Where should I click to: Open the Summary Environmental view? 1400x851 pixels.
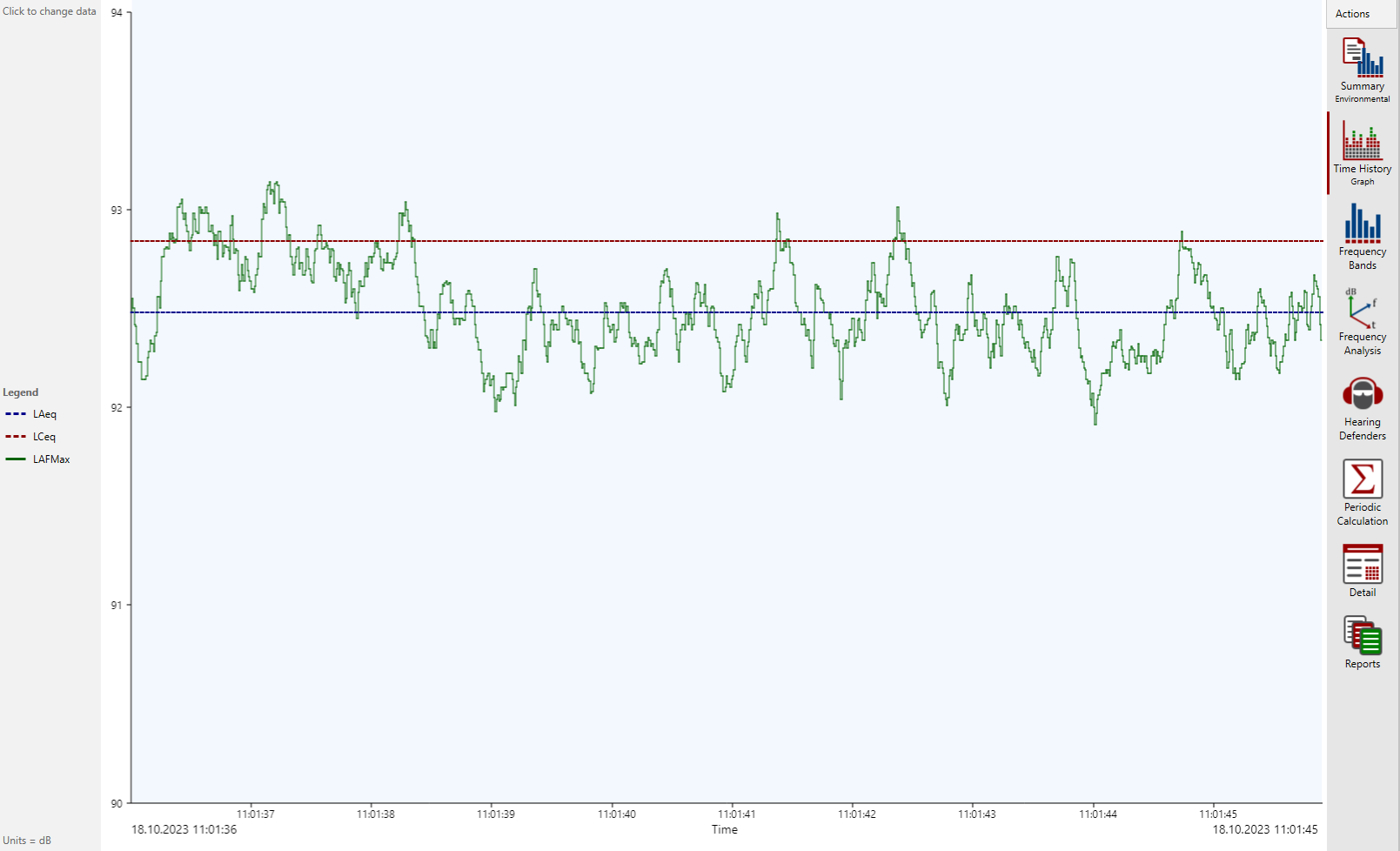point(1363,70)
